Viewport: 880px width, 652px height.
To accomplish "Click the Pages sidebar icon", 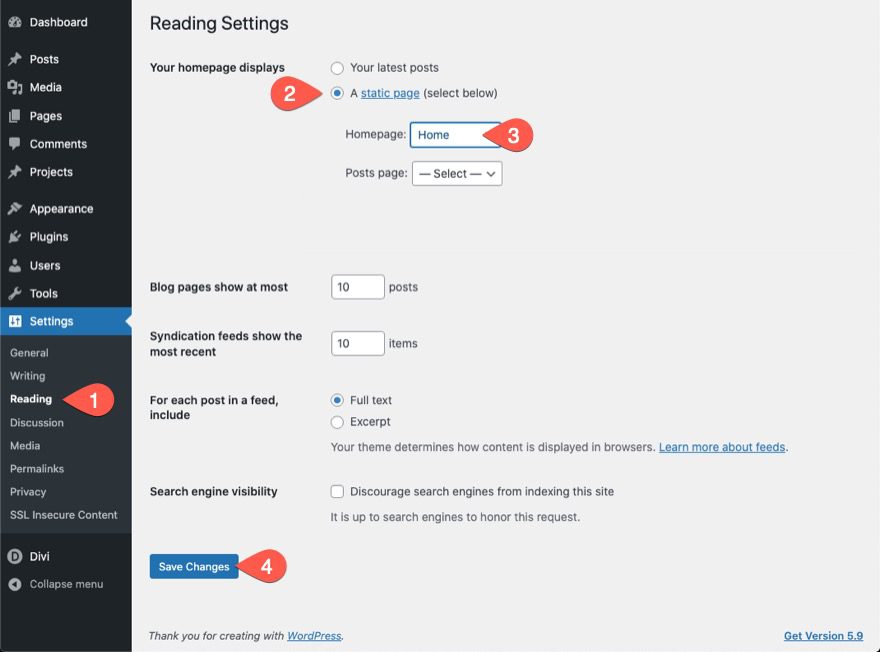I will click(x=15, y=115).
